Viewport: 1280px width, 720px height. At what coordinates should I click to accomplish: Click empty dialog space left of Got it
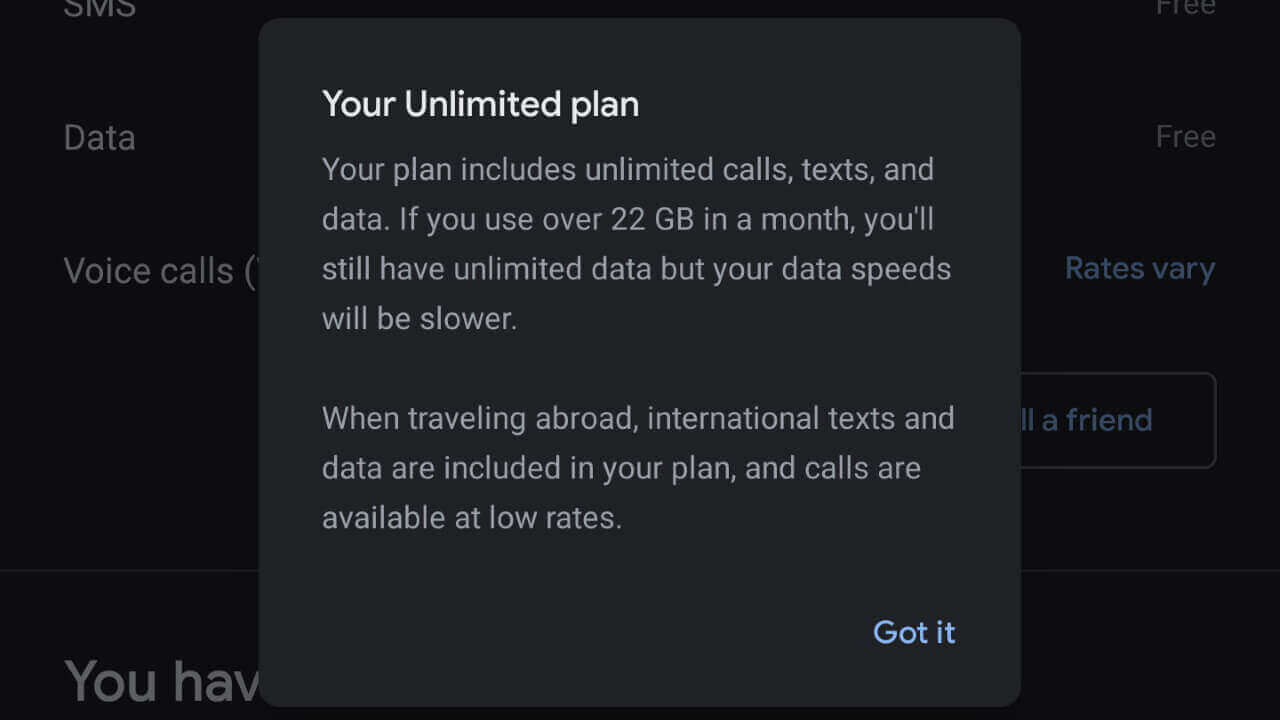[560, 632]
